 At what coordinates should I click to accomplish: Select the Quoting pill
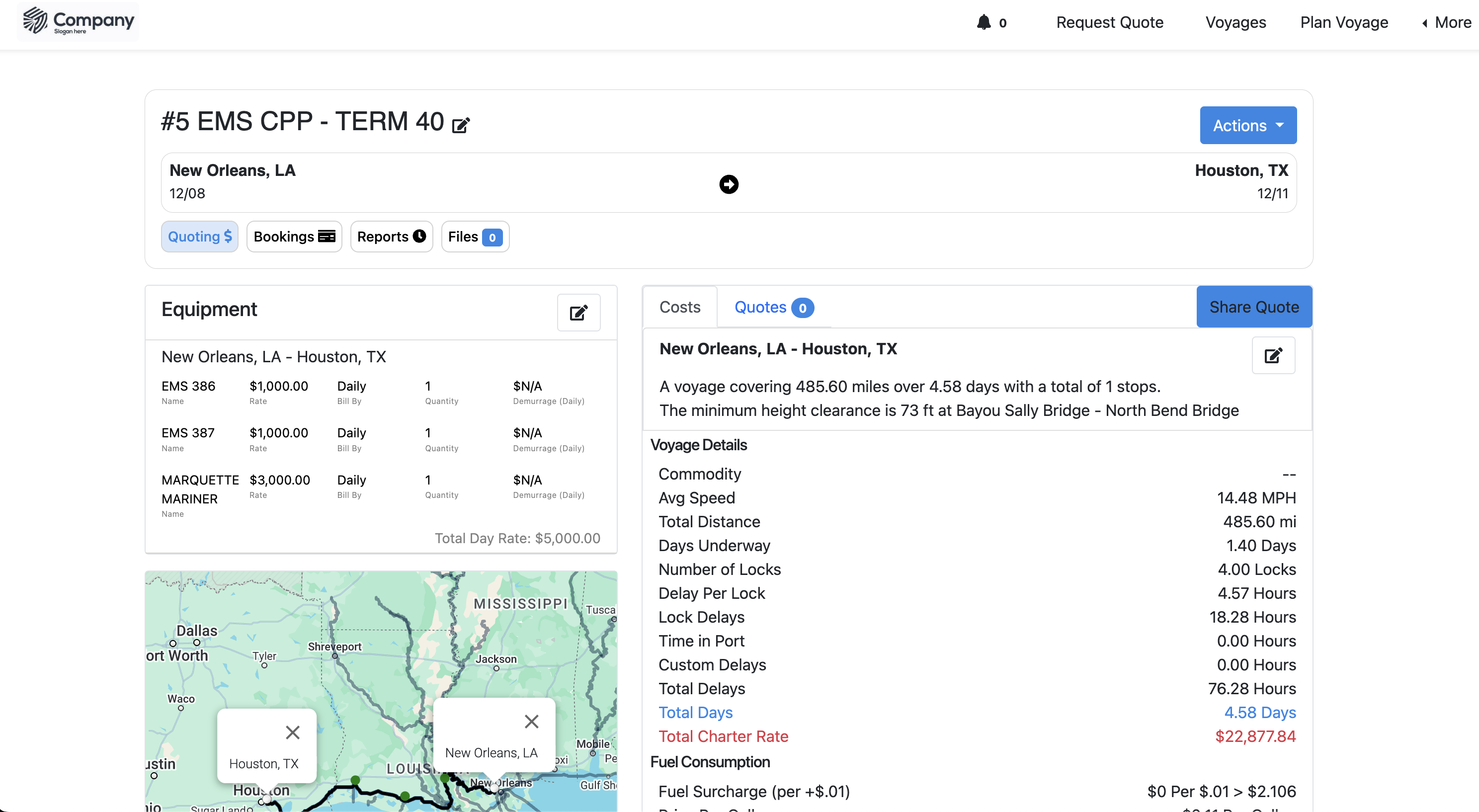[x=199, y=237]
